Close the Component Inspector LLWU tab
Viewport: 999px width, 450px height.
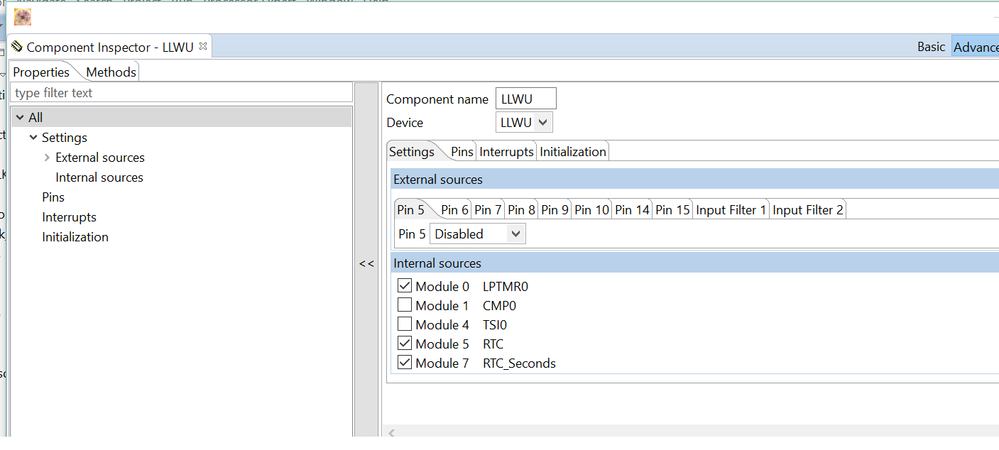[204, 46]
